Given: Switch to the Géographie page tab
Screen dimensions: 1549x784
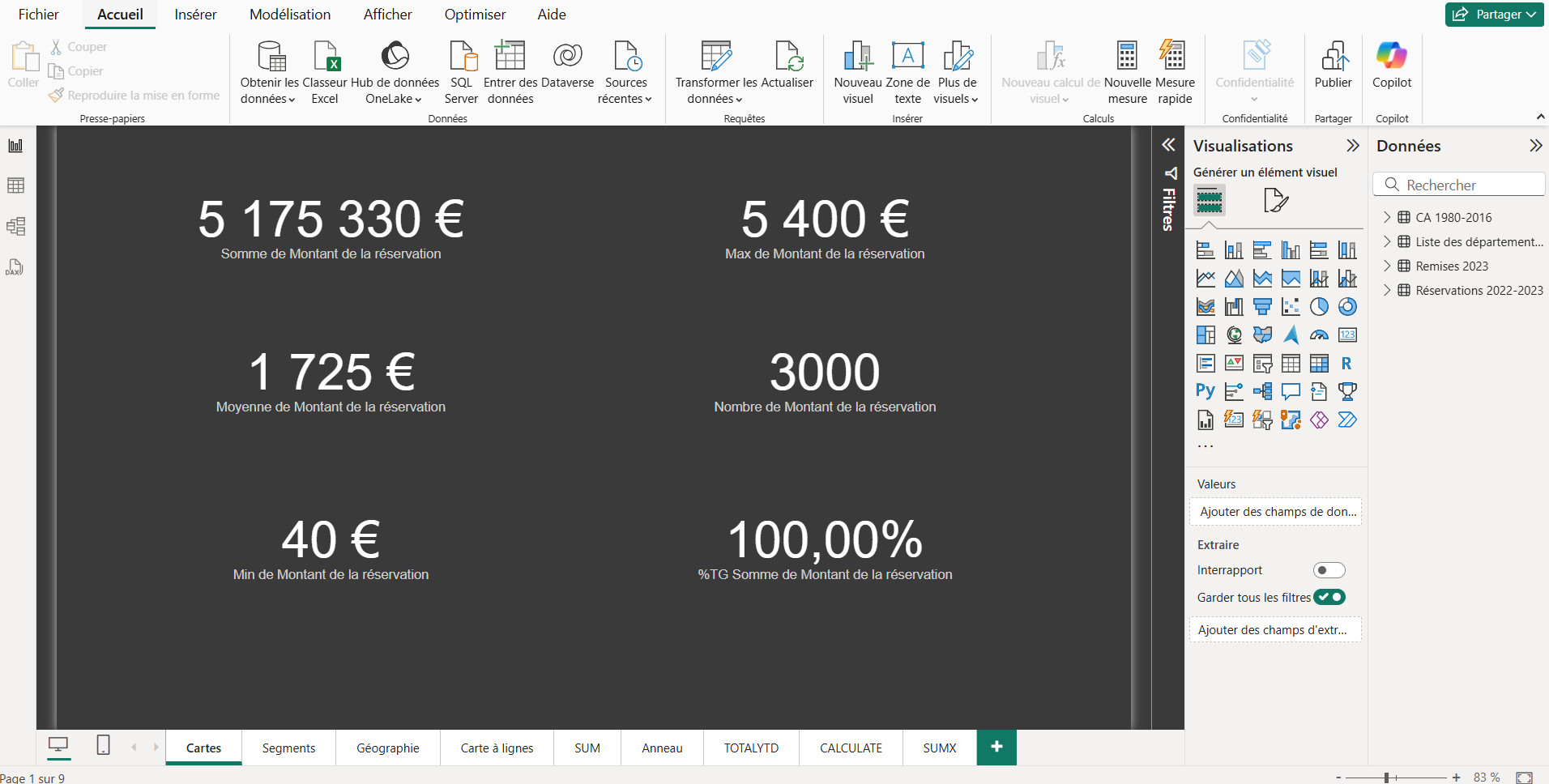Looking at the screenshot, I should (x=387, y=748).
